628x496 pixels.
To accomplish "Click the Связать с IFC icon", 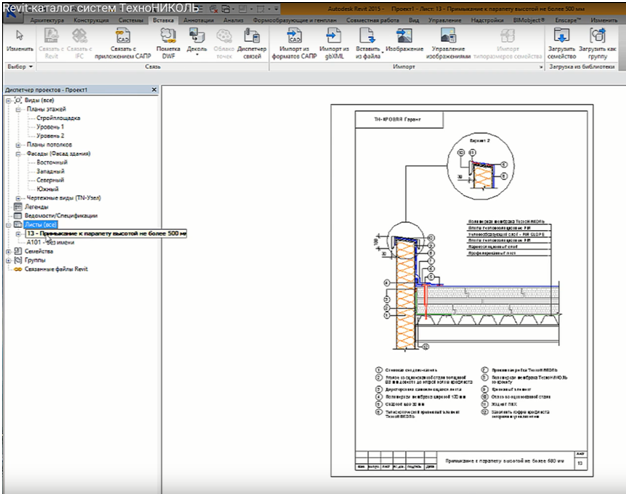I will coord(79,36).
